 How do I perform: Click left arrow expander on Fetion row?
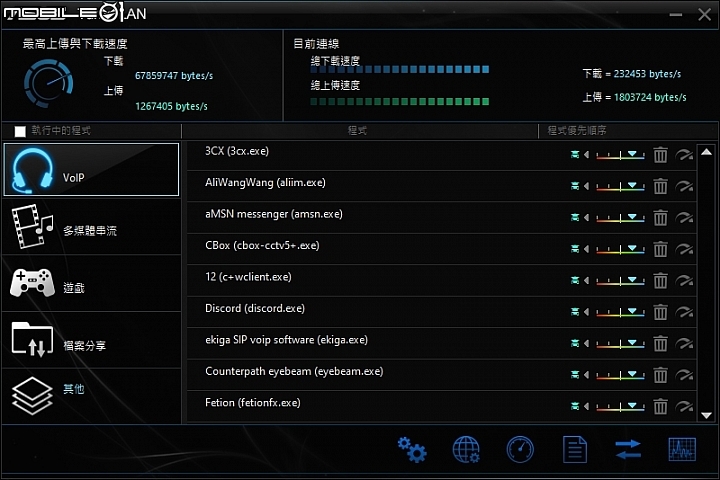[586, 406]
